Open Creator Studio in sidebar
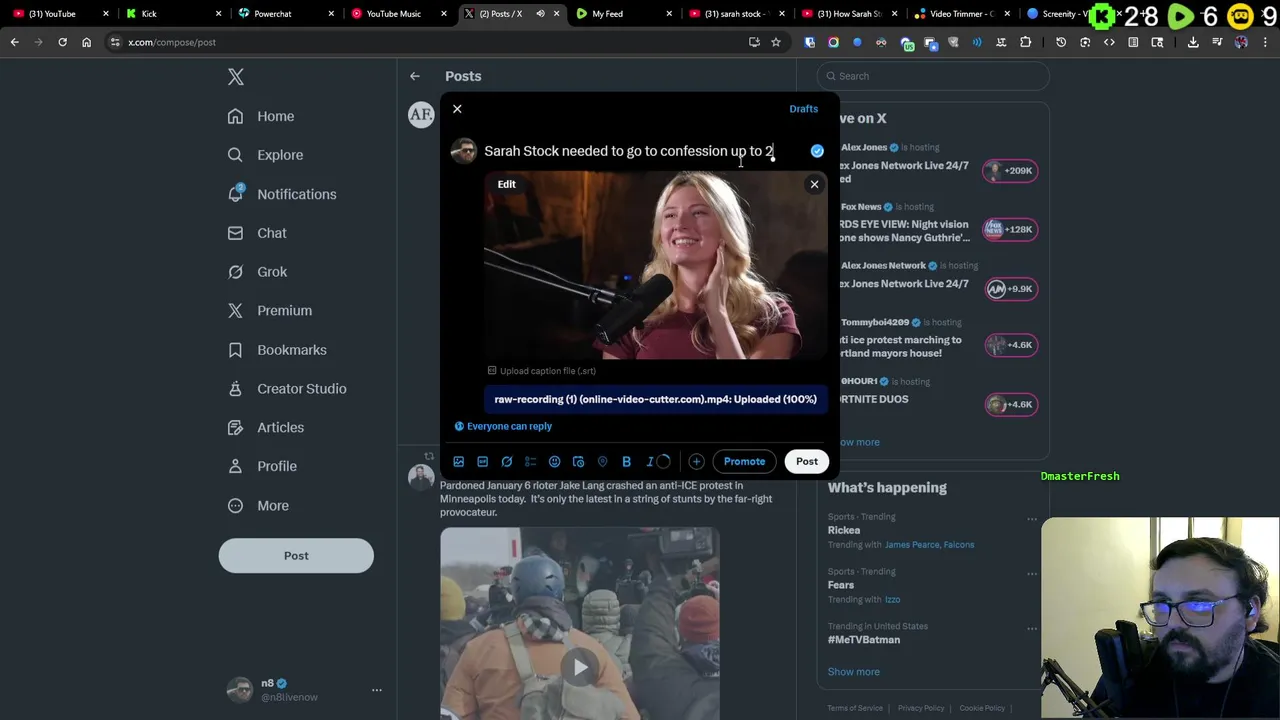This screenshot has width=1280, height=720. pyautogui.click(x=287, y=389)
